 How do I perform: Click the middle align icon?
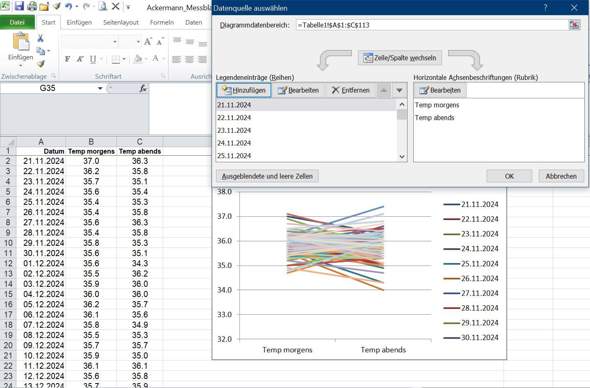(190, 41)
